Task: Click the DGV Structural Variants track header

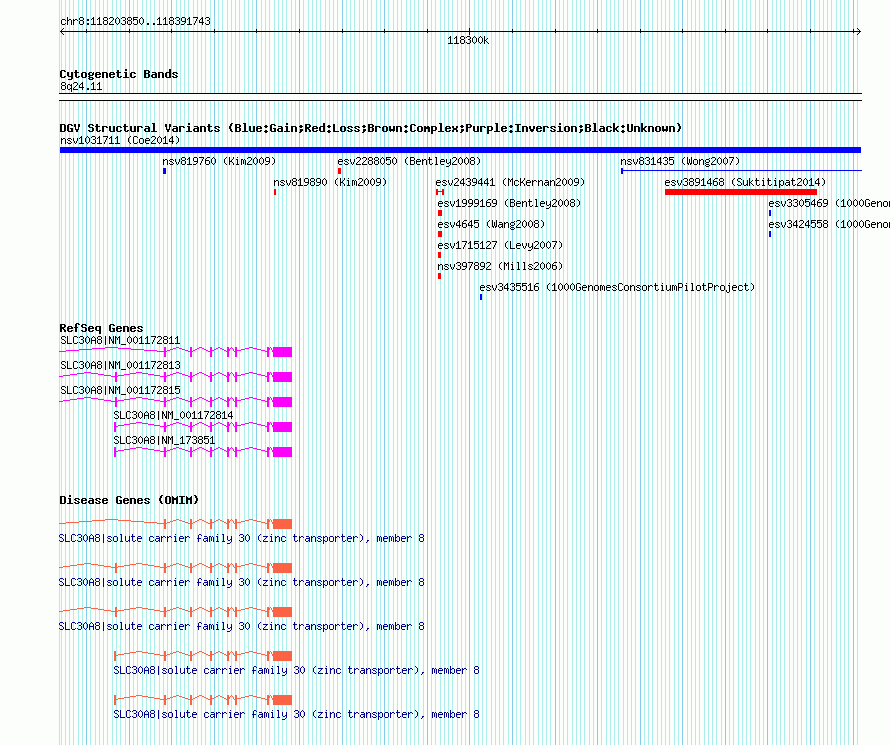Action: pos(370,128)
